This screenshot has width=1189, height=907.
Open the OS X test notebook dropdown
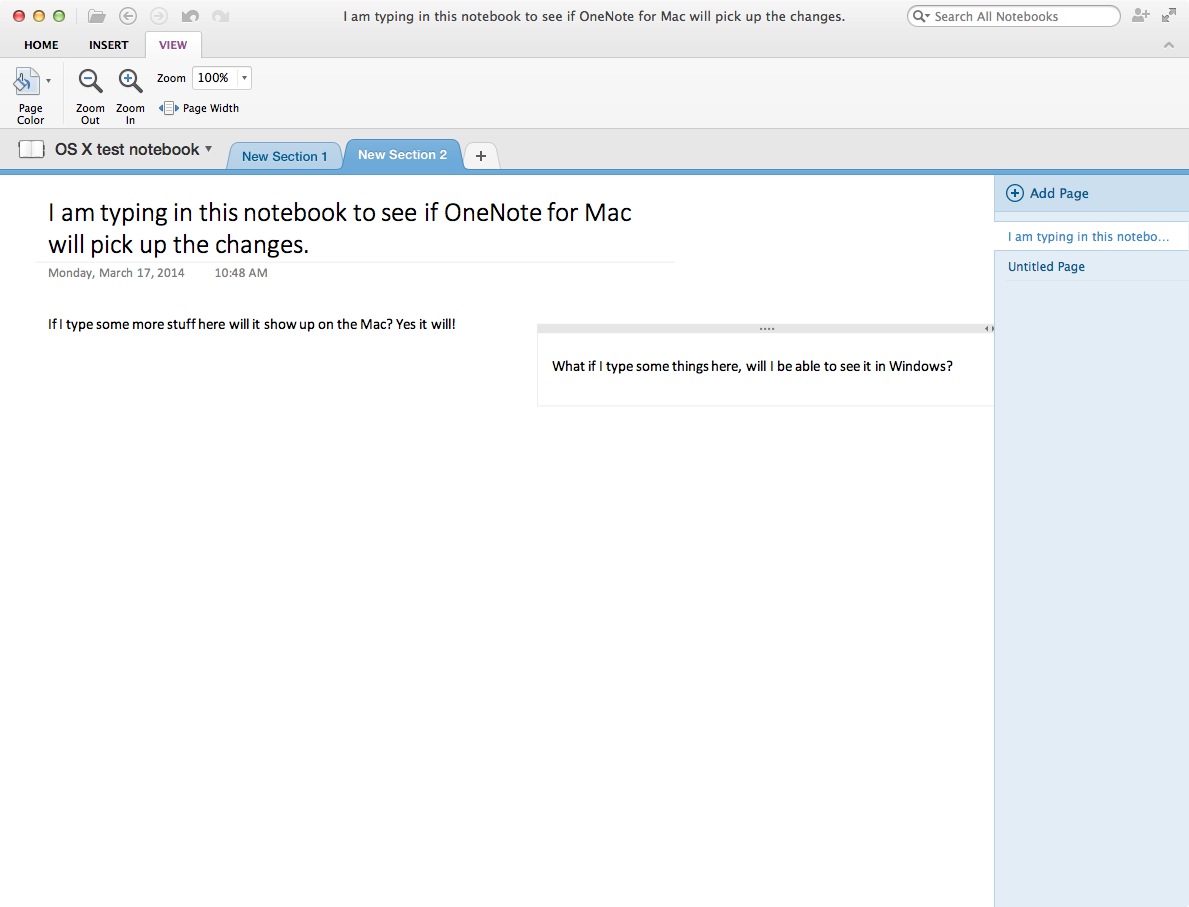tap(210, 149)
